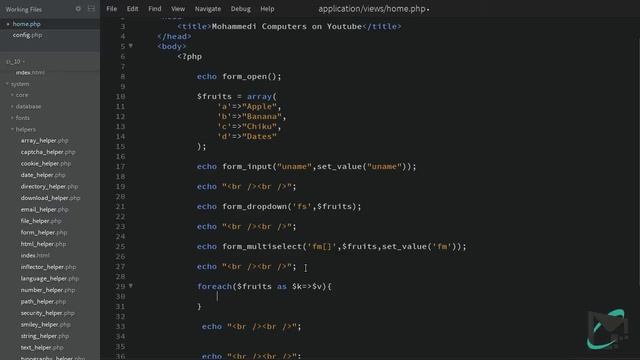Image resolution: width=640 pixels, height=360 pixels.
Task: Click the split view icon in Working Files
Action: point(91,9)
